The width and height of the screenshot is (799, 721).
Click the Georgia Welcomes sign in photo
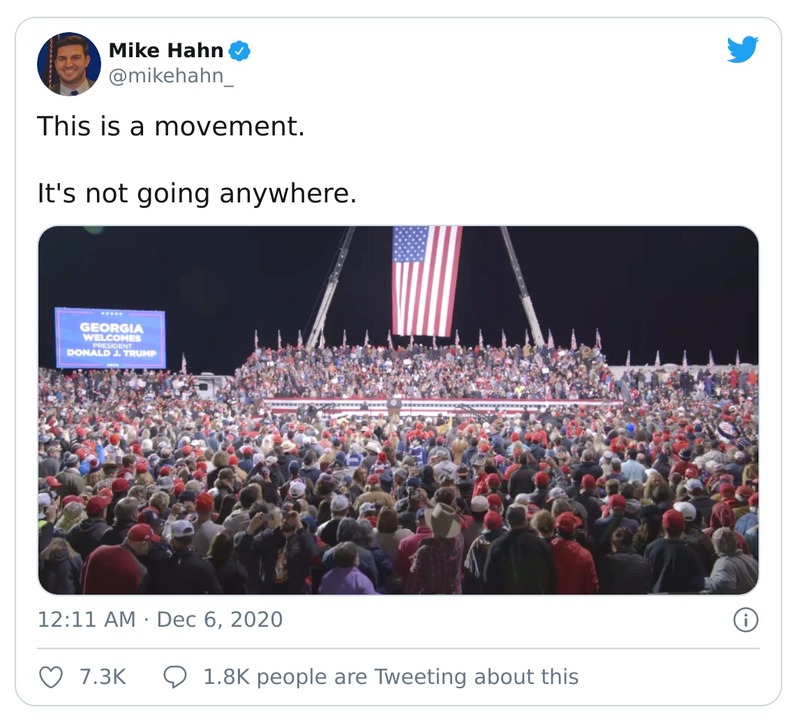pos(110,338)
